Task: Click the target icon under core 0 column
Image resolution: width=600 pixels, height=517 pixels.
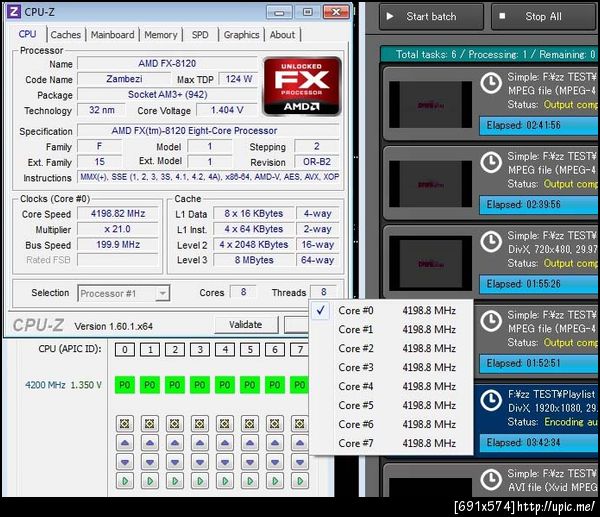Action: 125,424
